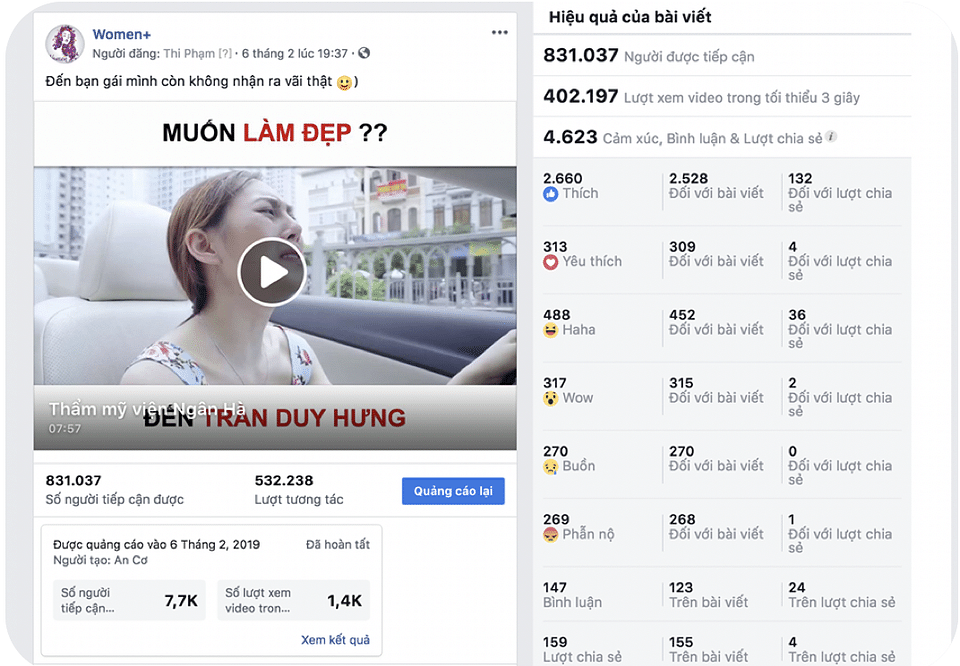Click the Quảng cáo lại button

pyautogui.click(x=453, y=491)
